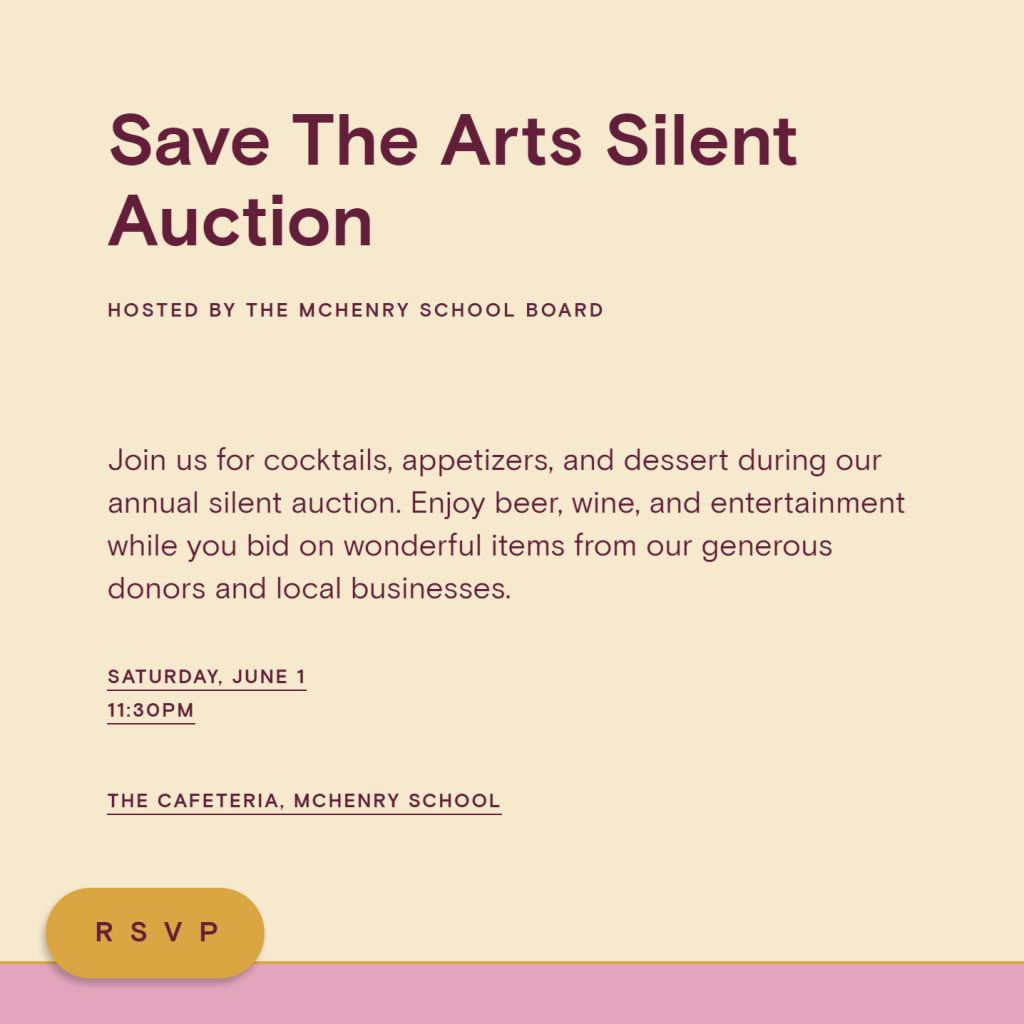Click the 'Save The Arts Silent' heading line
This screenshot has width=1024, height=1024.
[x=452, y=140]
